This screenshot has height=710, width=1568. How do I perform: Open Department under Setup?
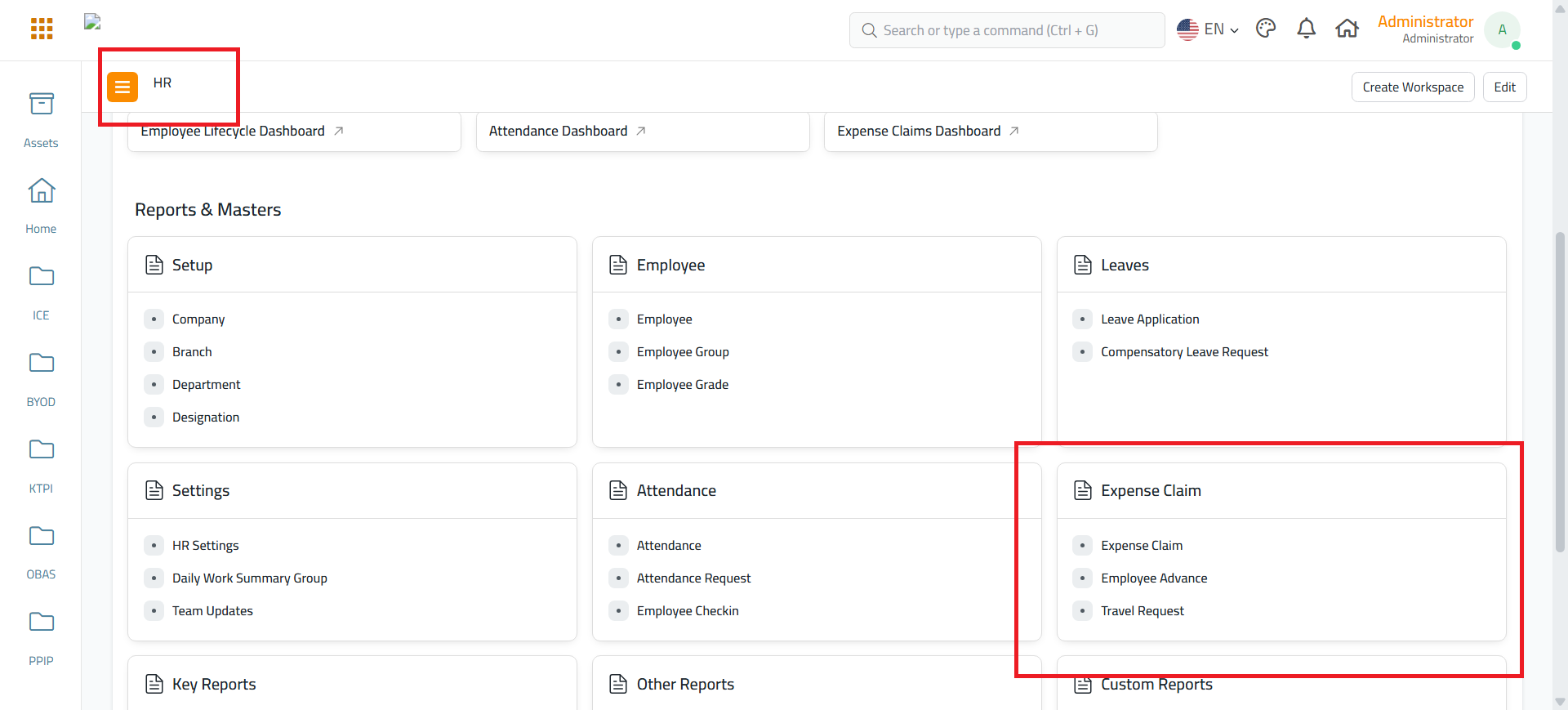tap(206, 385)
